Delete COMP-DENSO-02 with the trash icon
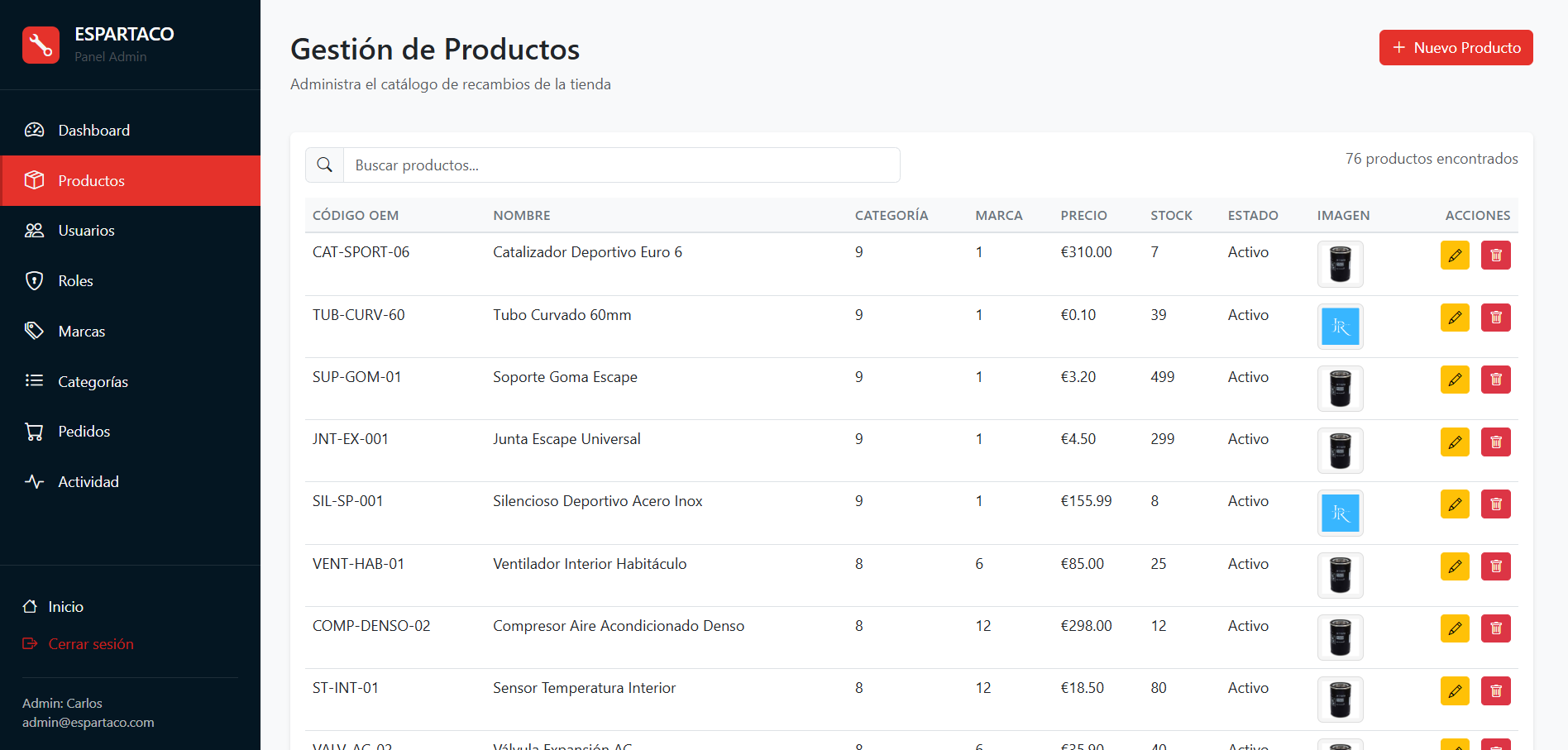The image size is (1568, 750). [1496, 628]
